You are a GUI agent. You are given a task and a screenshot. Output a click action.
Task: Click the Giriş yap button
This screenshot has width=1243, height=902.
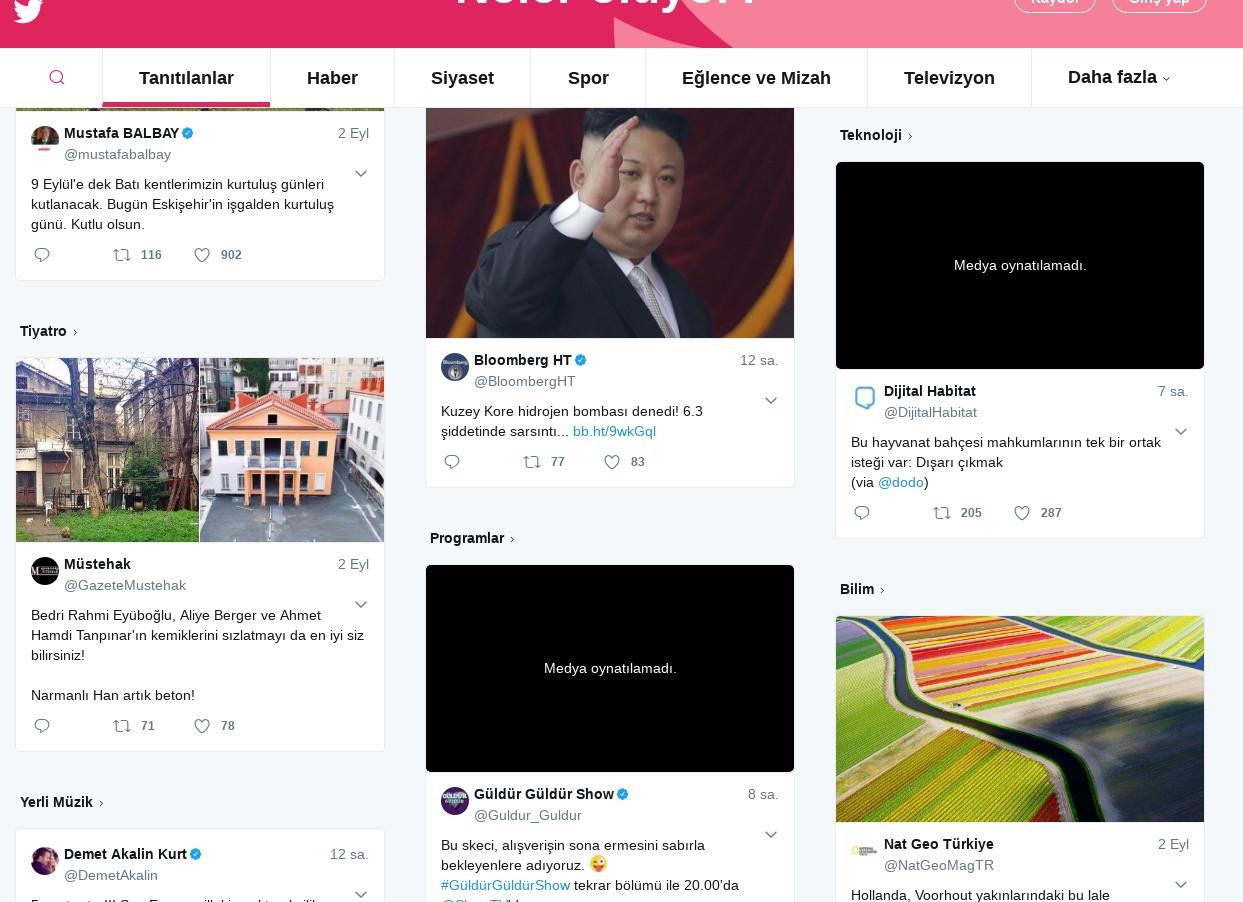(1159, 3)
